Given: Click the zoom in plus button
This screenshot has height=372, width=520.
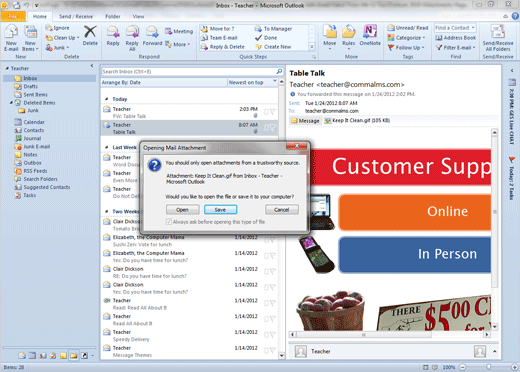Looking at the screenshot, I should 514,367.
